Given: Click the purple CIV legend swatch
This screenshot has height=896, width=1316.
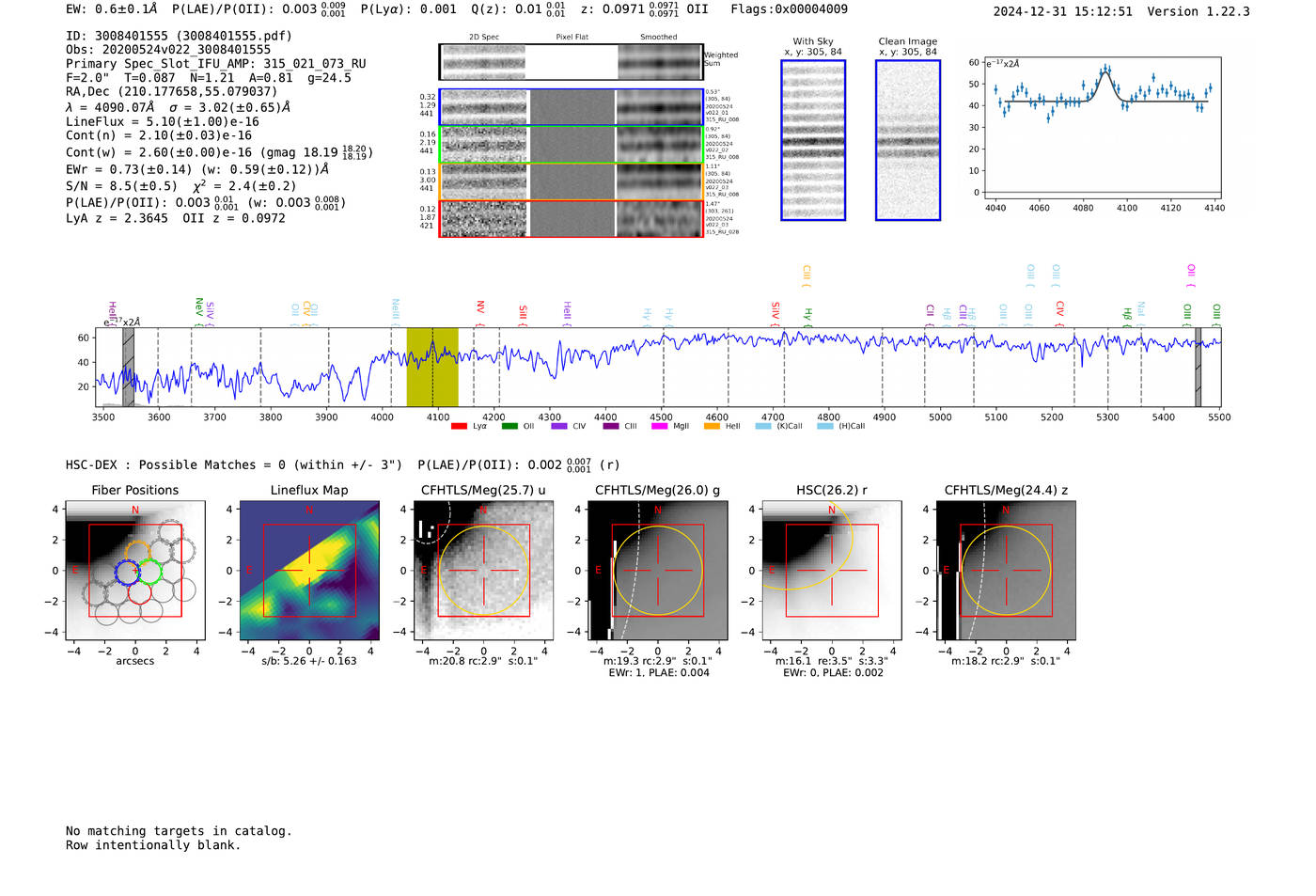Looking at the screenshot, I should point(559,426).
